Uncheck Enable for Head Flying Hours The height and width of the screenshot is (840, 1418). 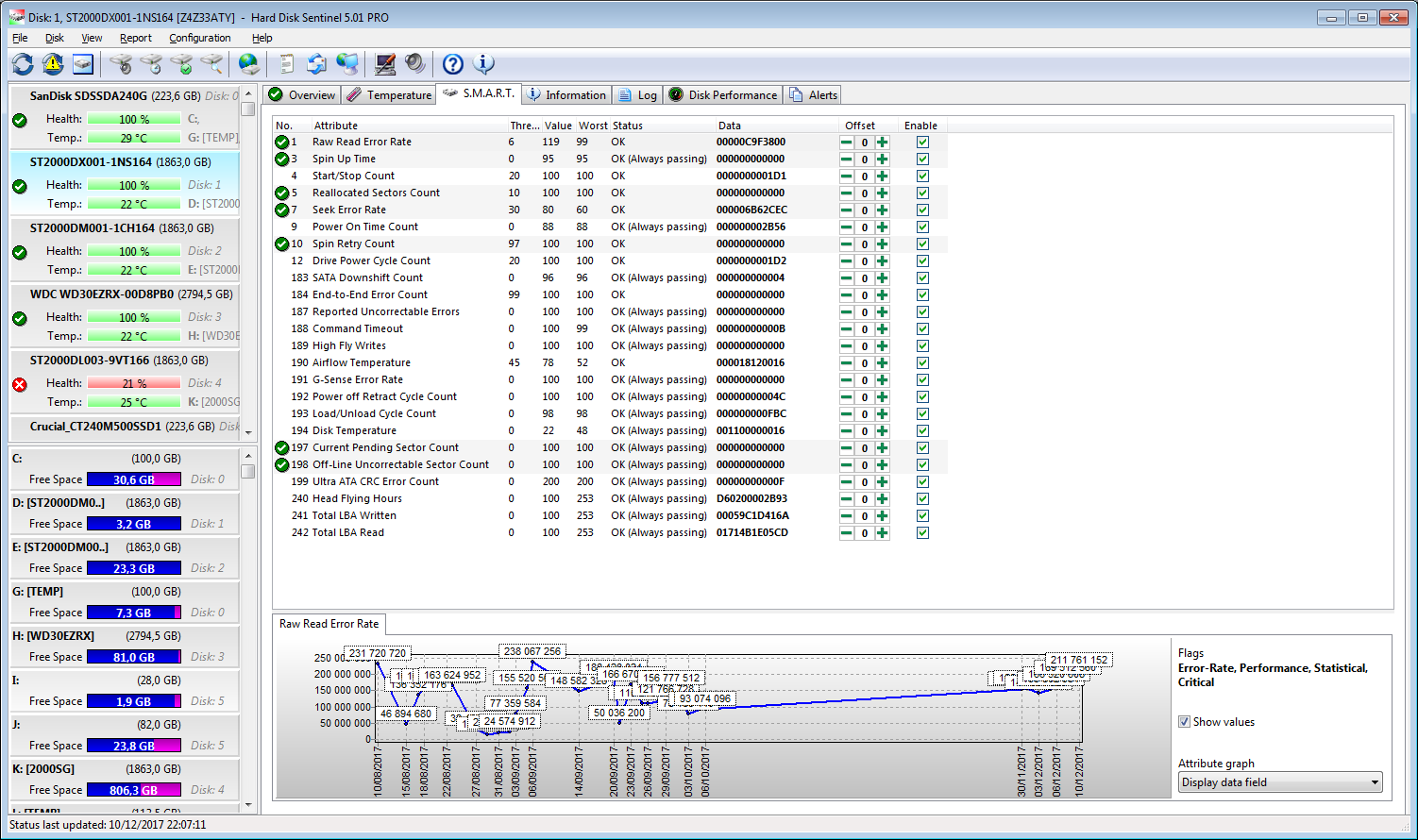tap(922, 499)
